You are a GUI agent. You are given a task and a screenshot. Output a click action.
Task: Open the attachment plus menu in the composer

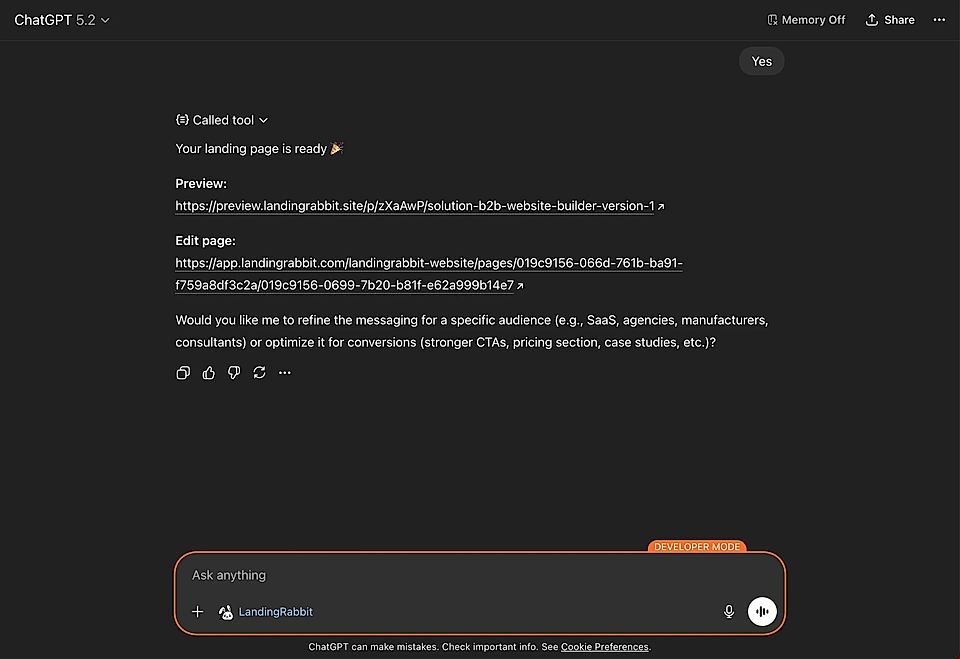click(x=197, y=611)
